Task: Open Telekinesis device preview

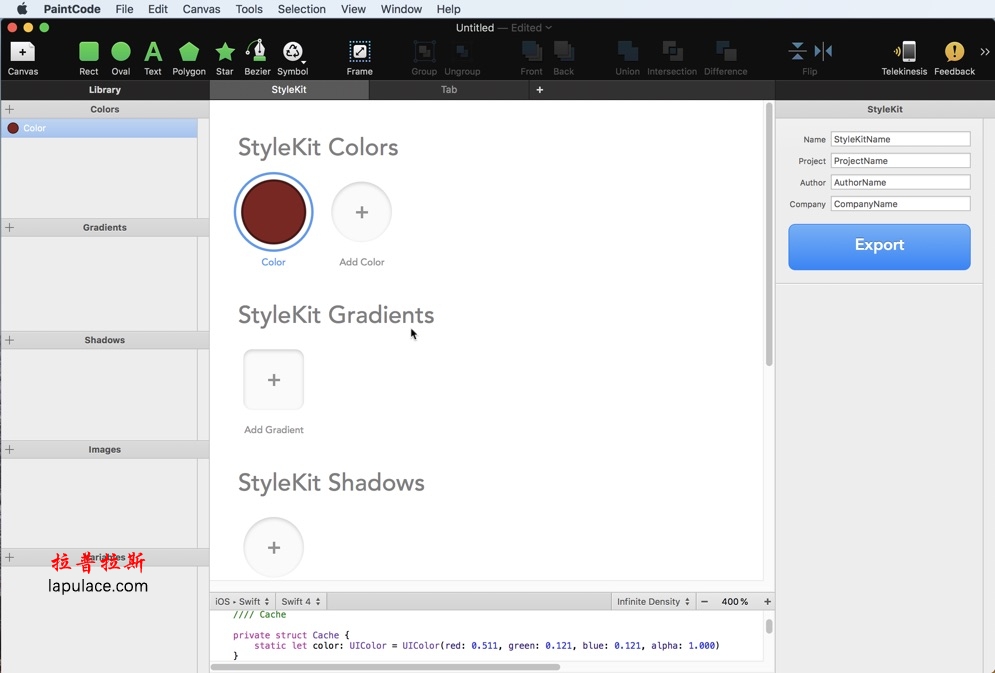Action: 904,58
